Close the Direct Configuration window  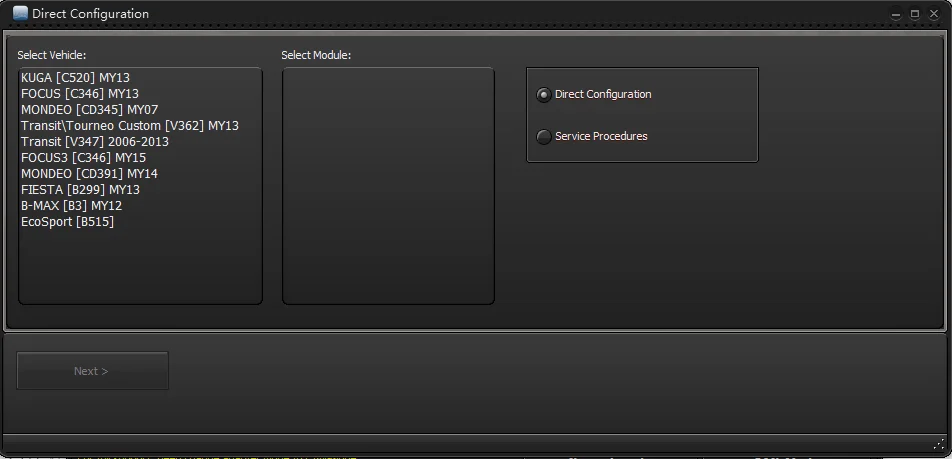(934, 14)
